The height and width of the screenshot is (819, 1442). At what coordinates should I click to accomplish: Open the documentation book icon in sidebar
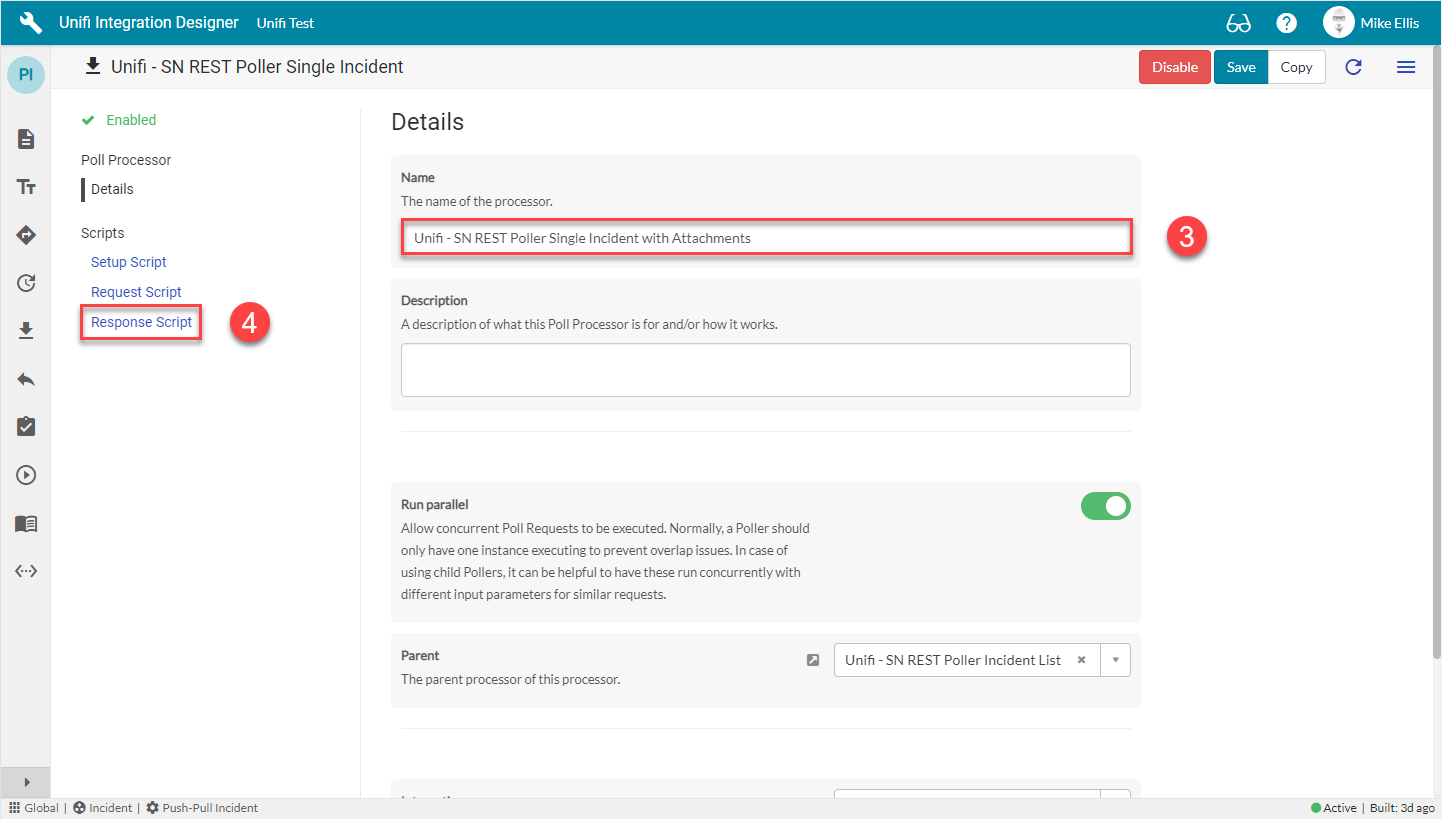click(25, 523)
